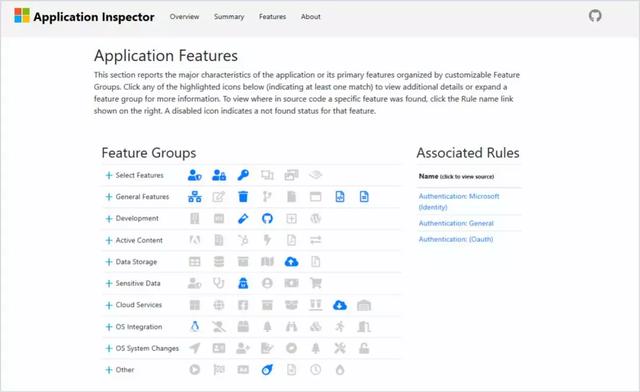
Task: Select the key icon in Select Features
Action: [x=243, y=175]
